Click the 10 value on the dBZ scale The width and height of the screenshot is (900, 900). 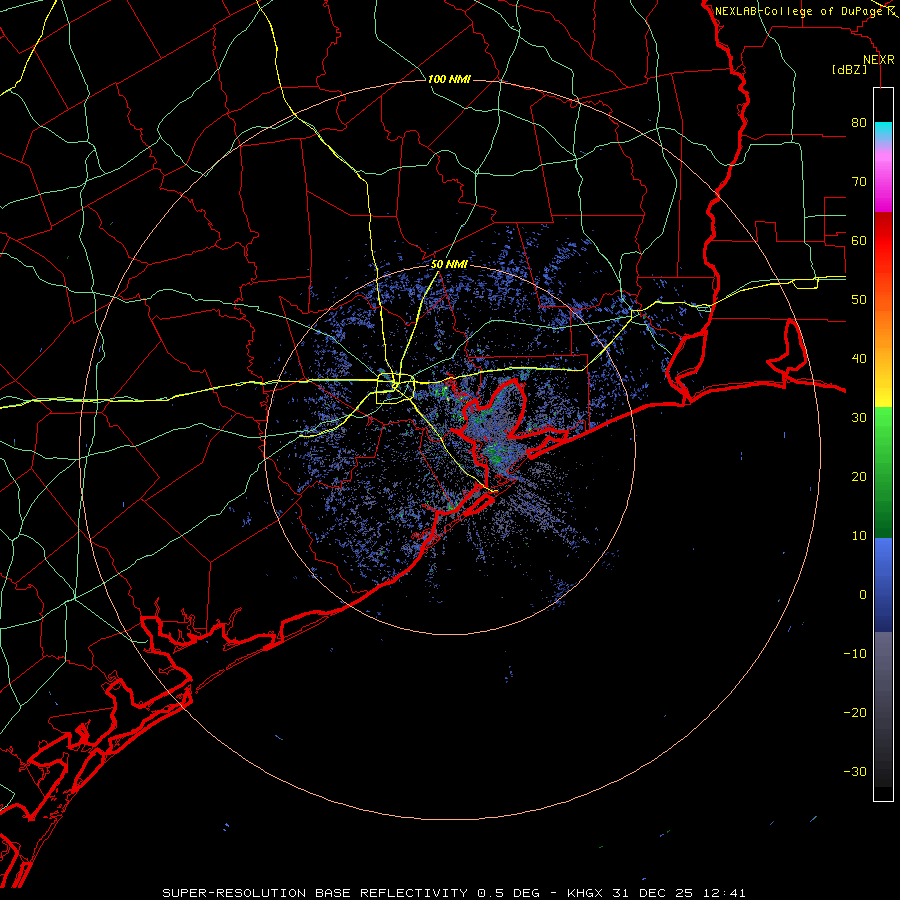859,536
